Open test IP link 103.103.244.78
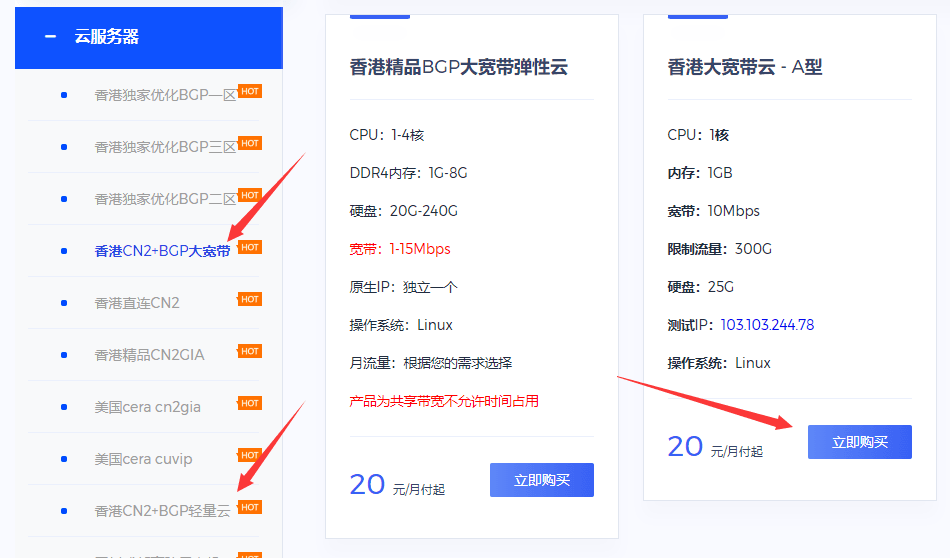The width and height of the screenshot is (950, 558). pyautogui.click(x=767, y=325)
